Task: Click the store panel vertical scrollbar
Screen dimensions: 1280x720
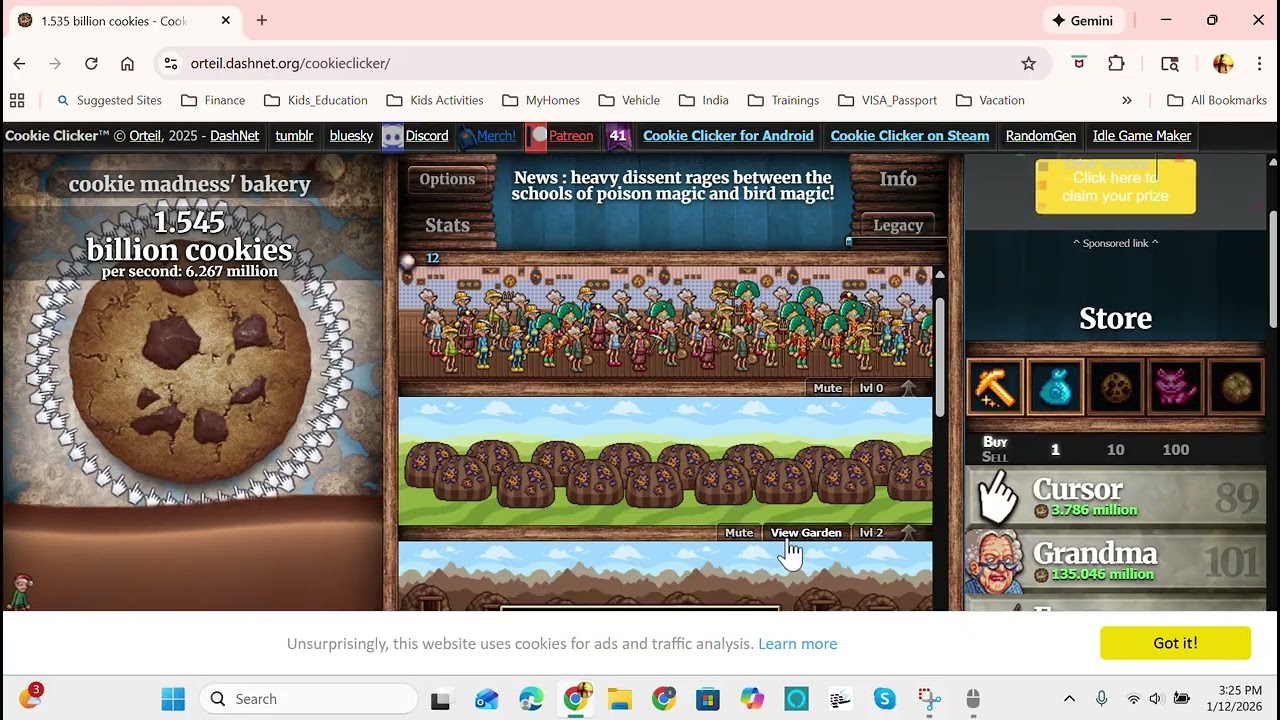Action: coord(1272,270)
